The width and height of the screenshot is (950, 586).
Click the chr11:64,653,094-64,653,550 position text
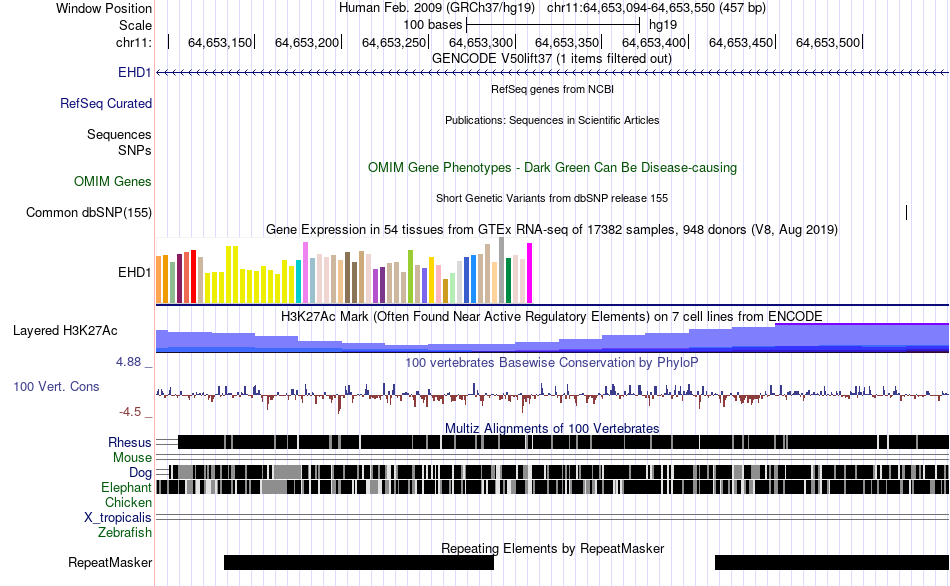(656, 8)
